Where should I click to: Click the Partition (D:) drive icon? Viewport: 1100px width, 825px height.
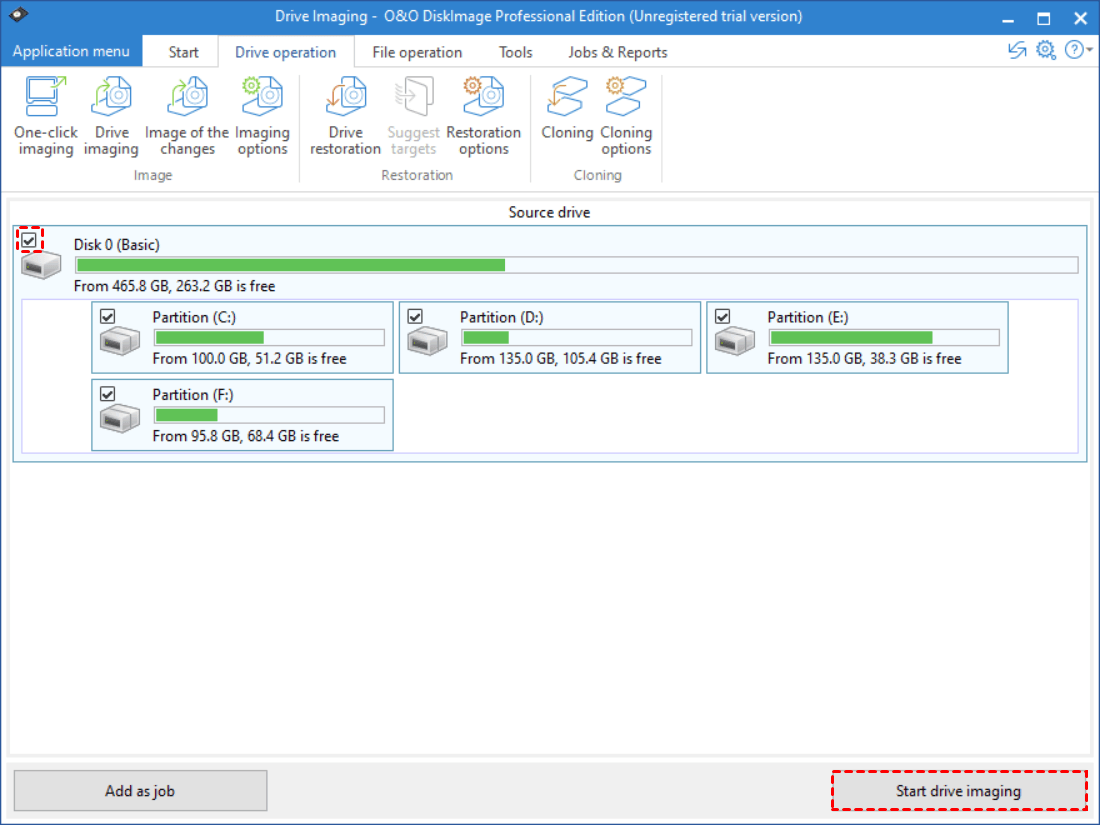(427, 342)
